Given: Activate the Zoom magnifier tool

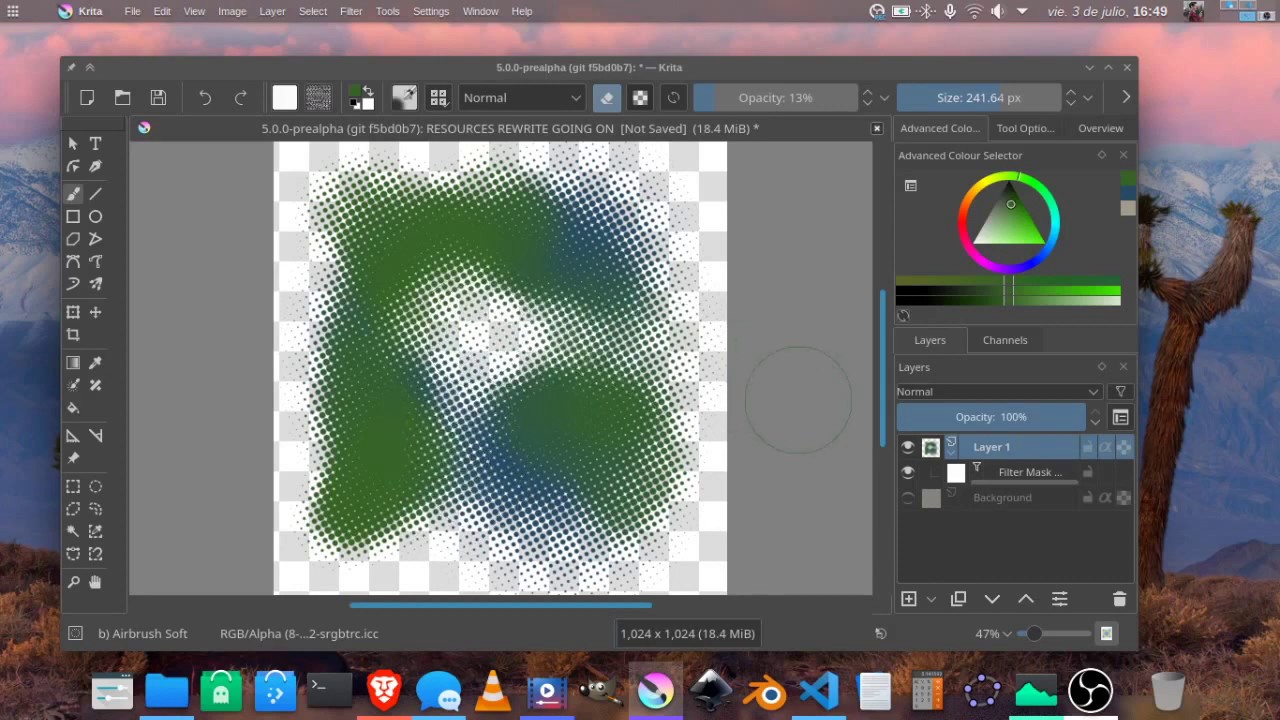Looking at the screenshot, I should [73, 582].
